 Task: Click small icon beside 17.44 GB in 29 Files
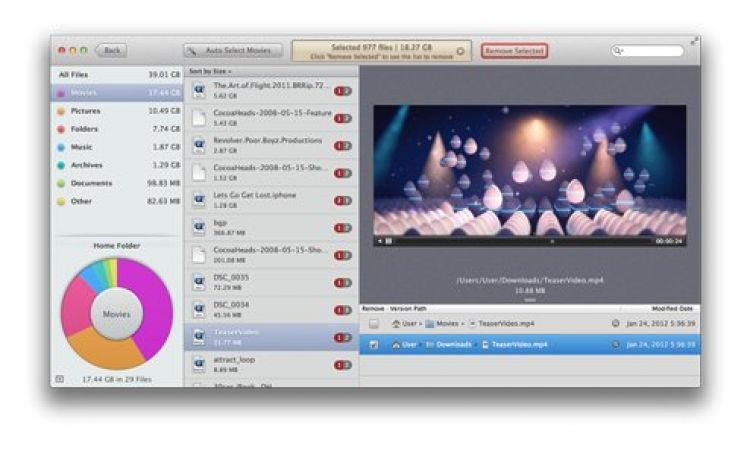point(60,379)
